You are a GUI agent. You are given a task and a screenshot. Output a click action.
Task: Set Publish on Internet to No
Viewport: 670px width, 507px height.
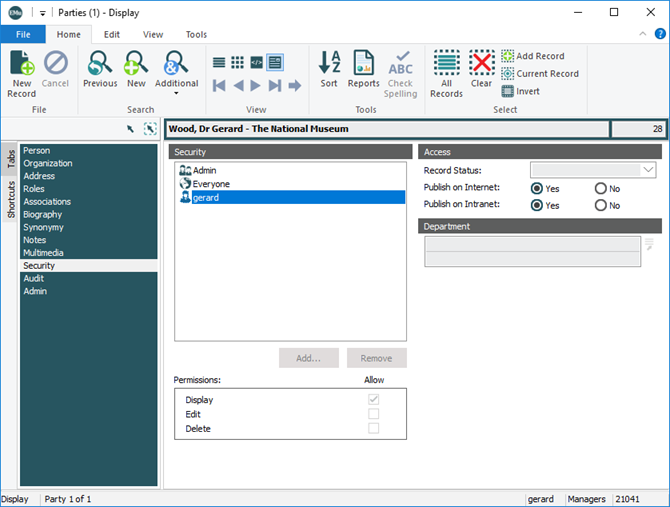600,188
